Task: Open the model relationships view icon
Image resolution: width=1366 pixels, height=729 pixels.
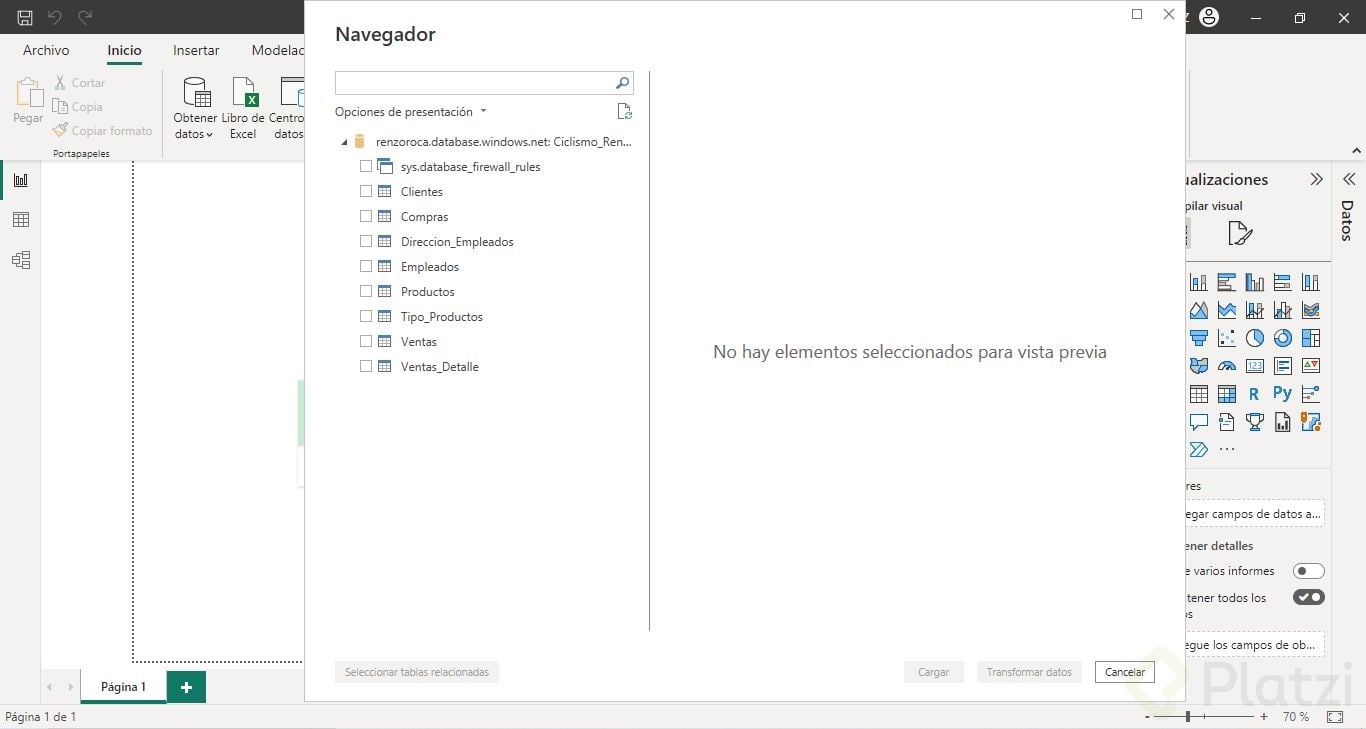Action: pos(20,260)
